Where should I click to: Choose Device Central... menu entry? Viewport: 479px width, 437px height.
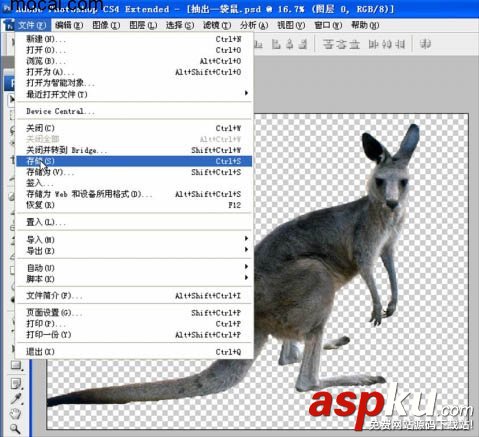point(134,111)
